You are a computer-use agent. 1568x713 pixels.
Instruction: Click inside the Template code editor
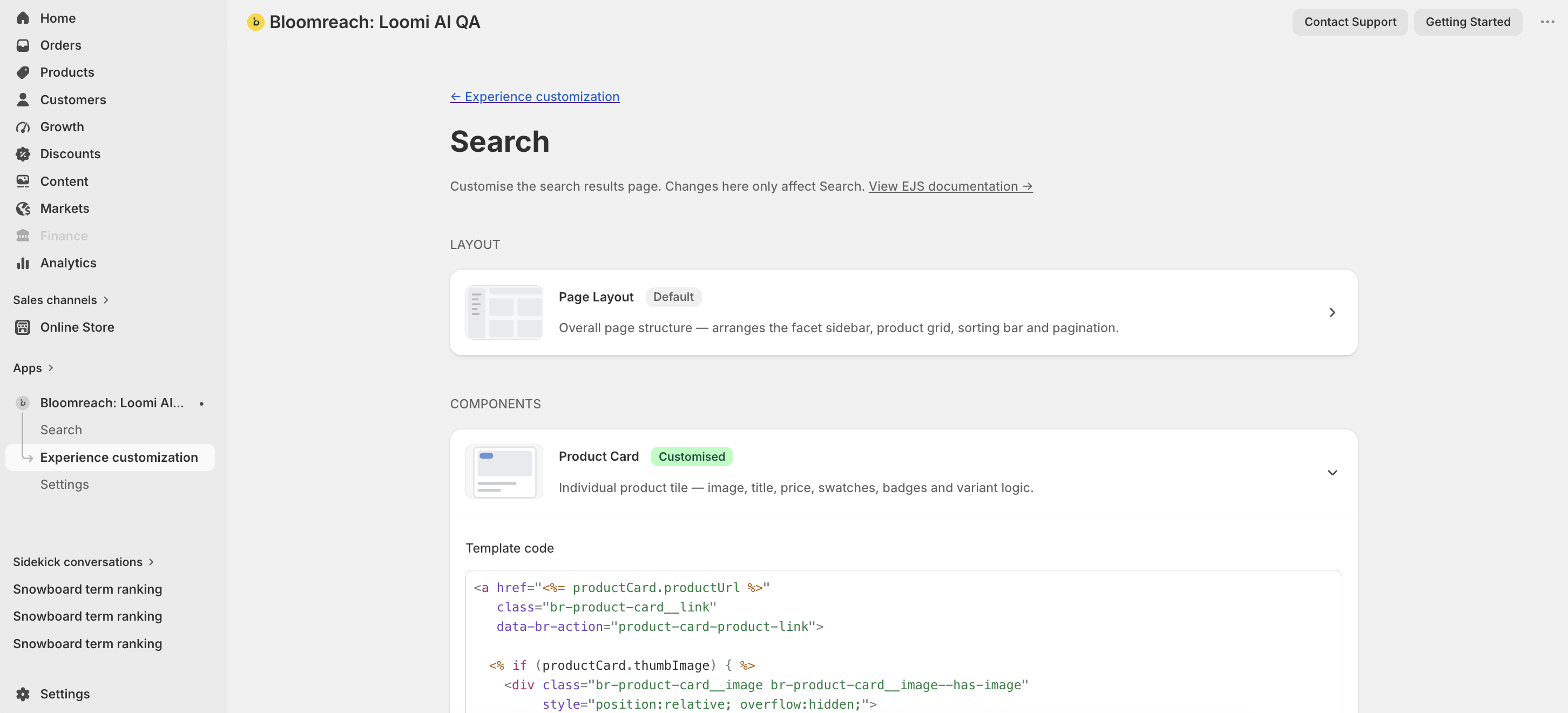click(903, 642)
